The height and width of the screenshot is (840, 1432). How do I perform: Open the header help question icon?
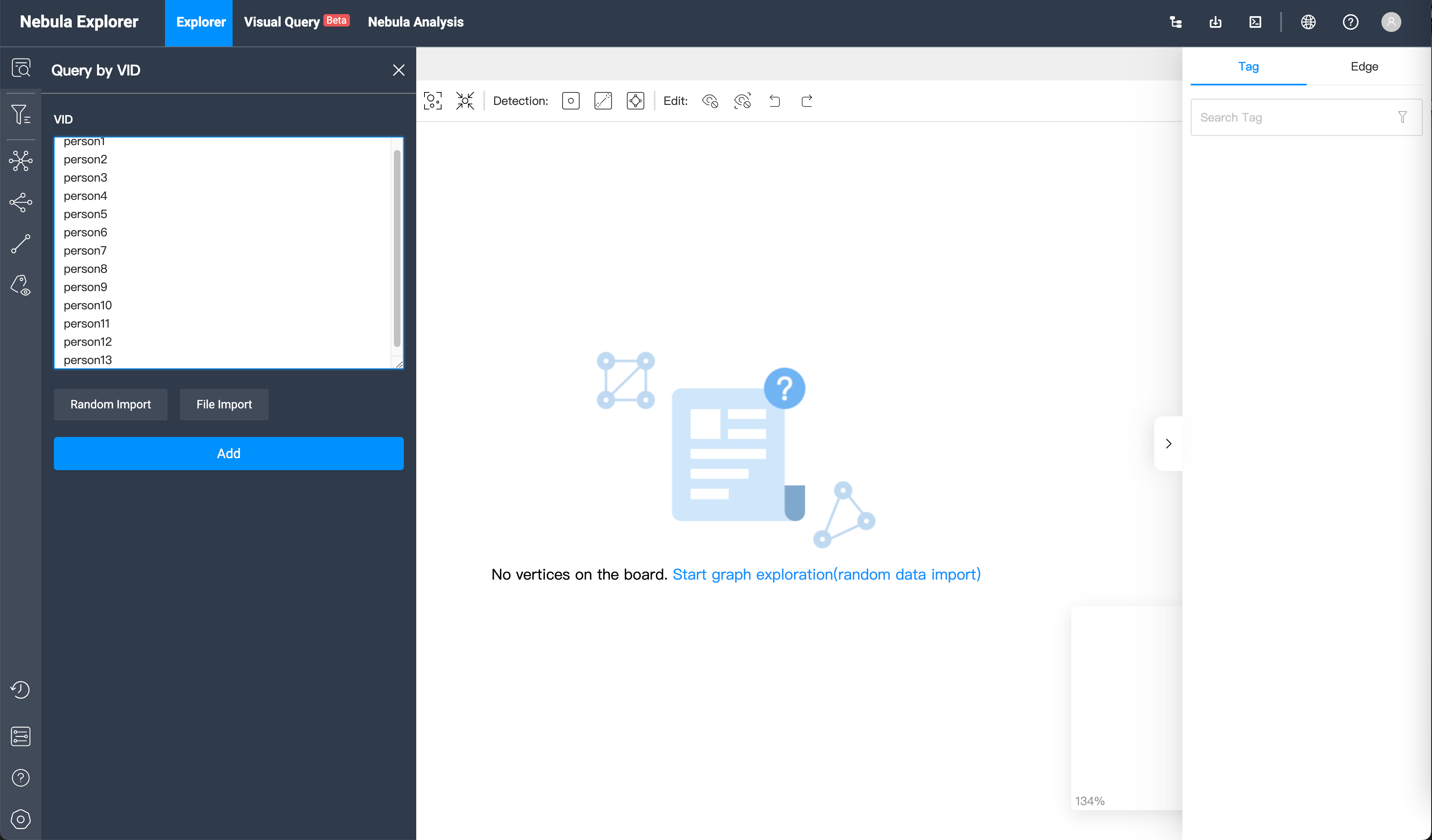click(x=1350, y=22)
